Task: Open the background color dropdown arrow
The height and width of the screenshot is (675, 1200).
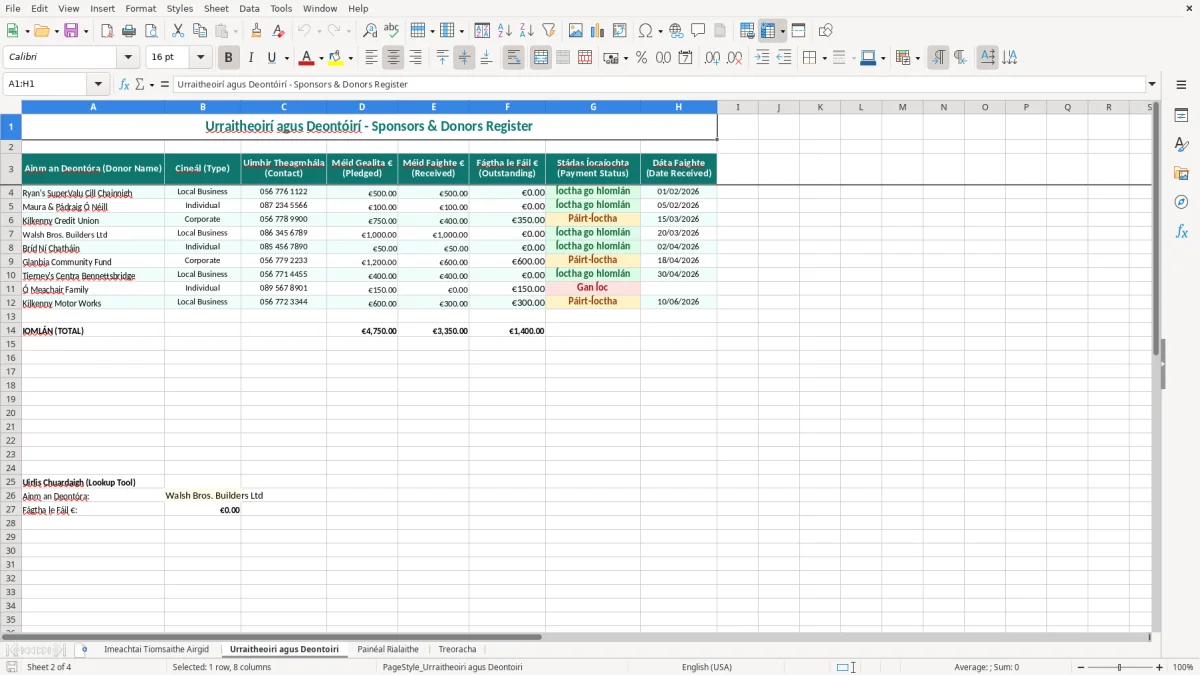Action: click(350, 58)
